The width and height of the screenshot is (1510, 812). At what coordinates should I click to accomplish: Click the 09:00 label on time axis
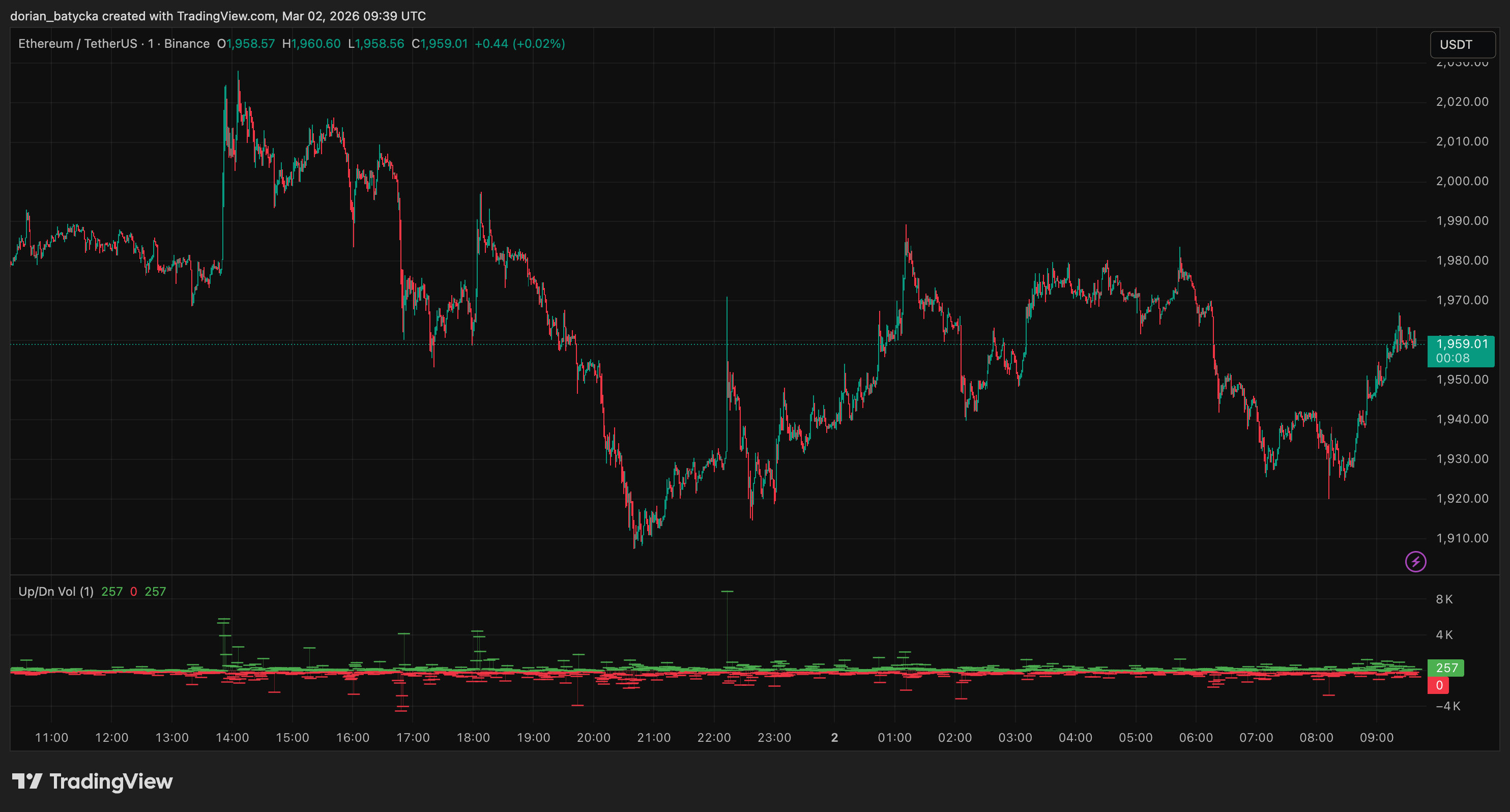(x=1376, y=738)
